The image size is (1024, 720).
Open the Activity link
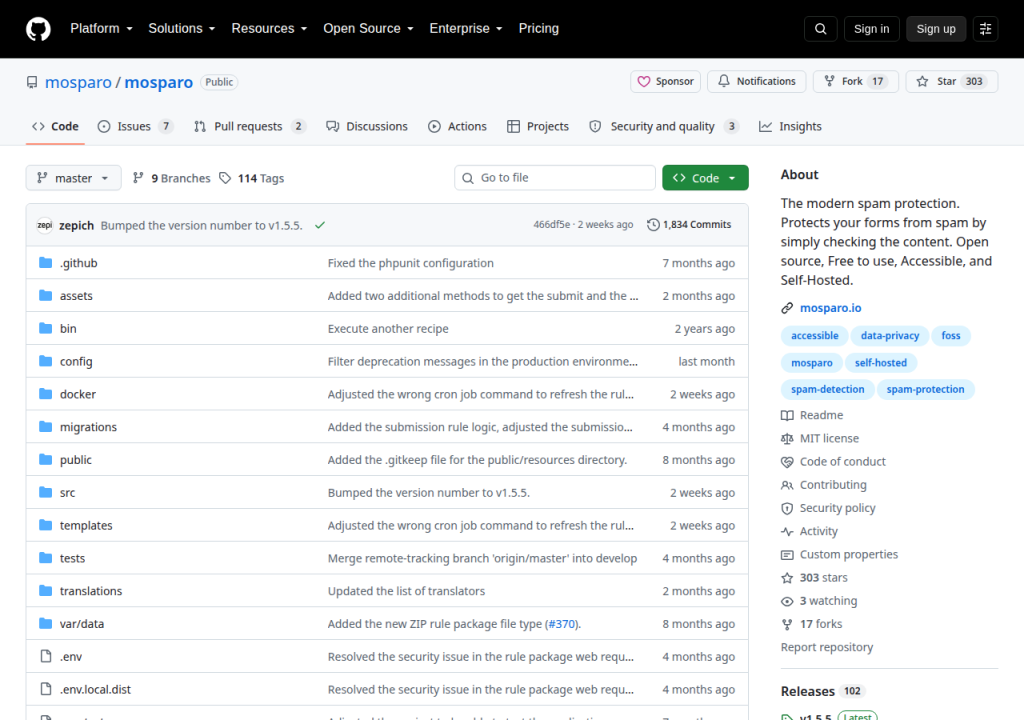(809, 531)
